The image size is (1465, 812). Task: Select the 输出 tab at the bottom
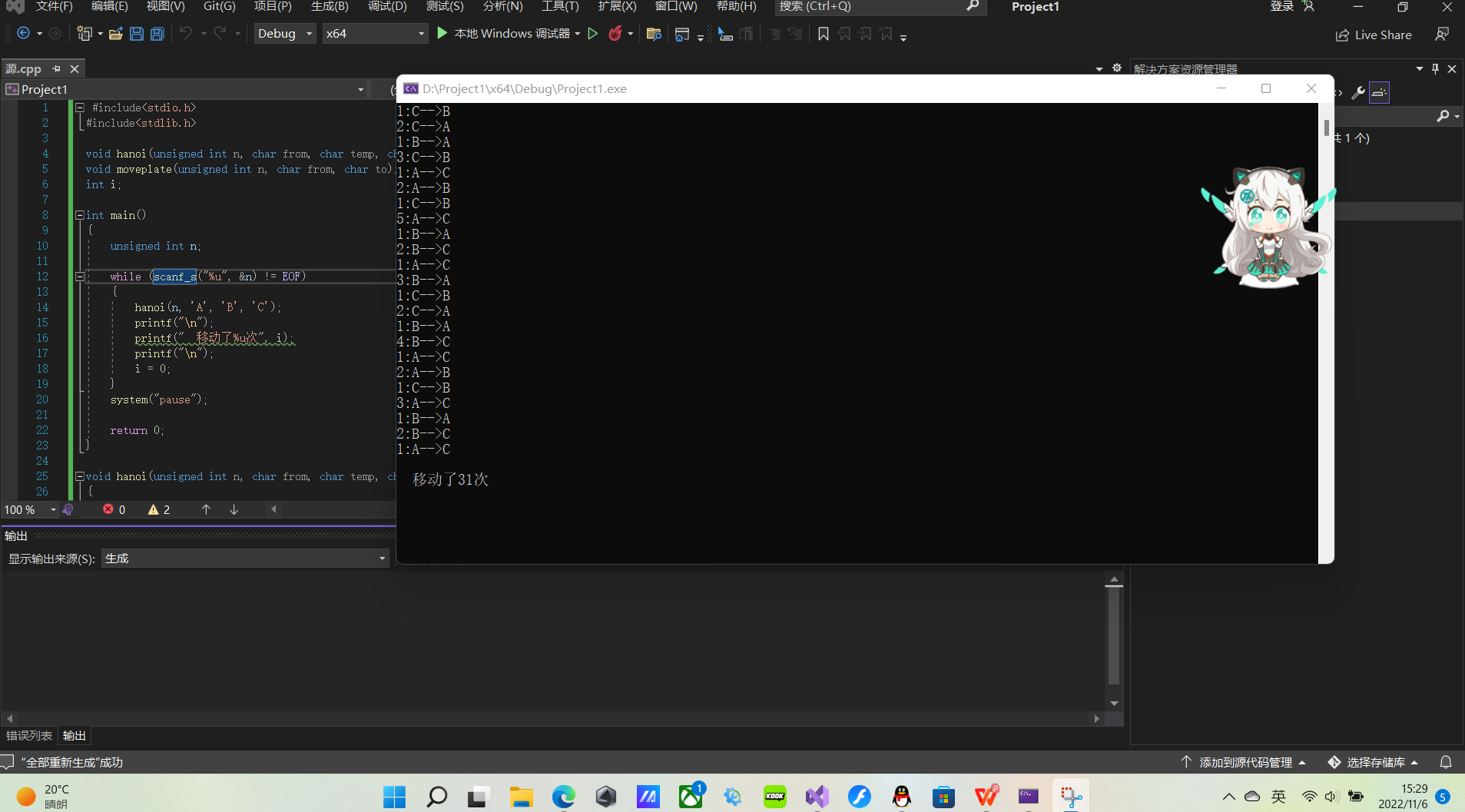[x=75, y=736]
